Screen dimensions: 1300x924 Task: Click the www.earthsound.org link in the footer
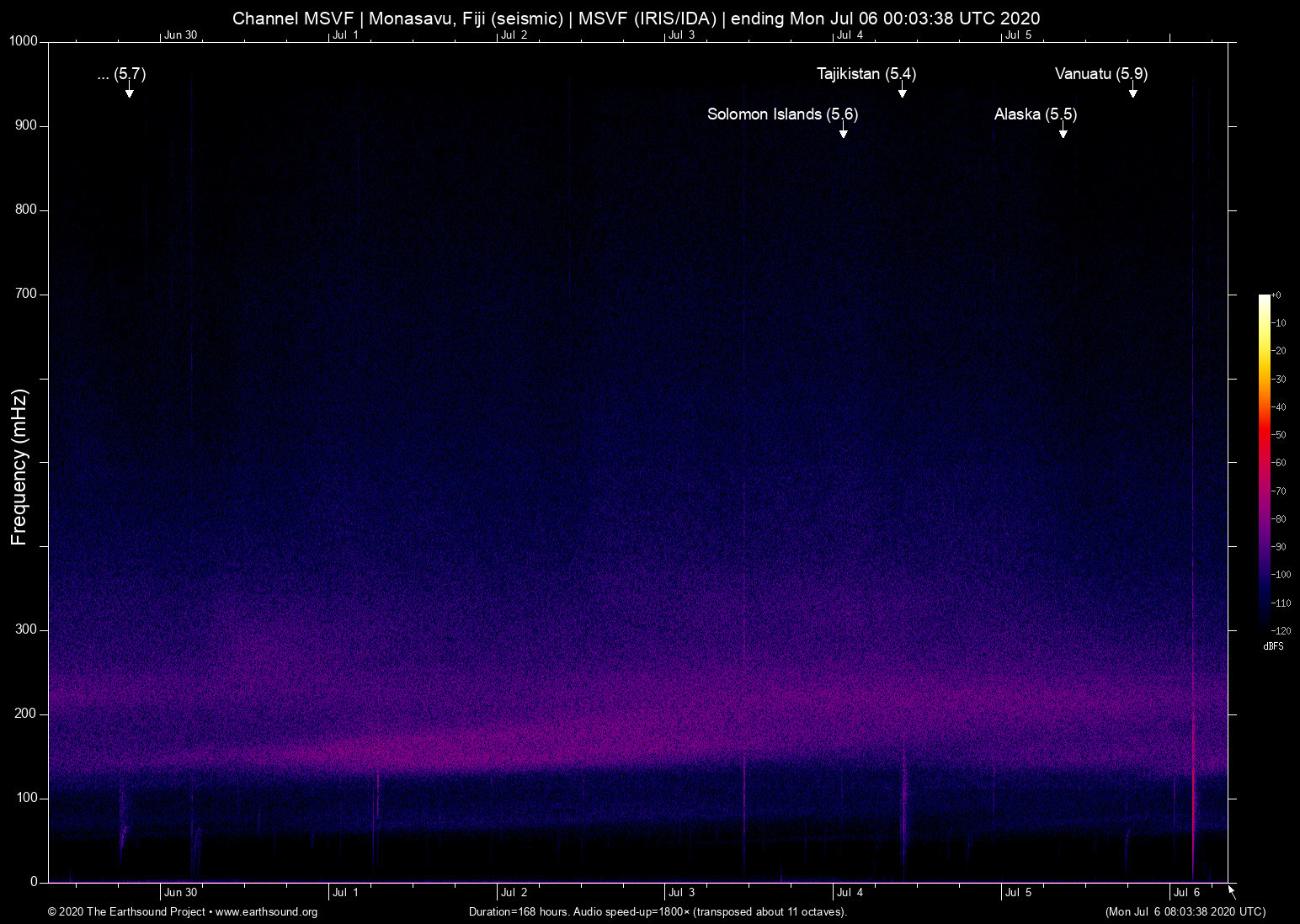[x=266, y=912]
